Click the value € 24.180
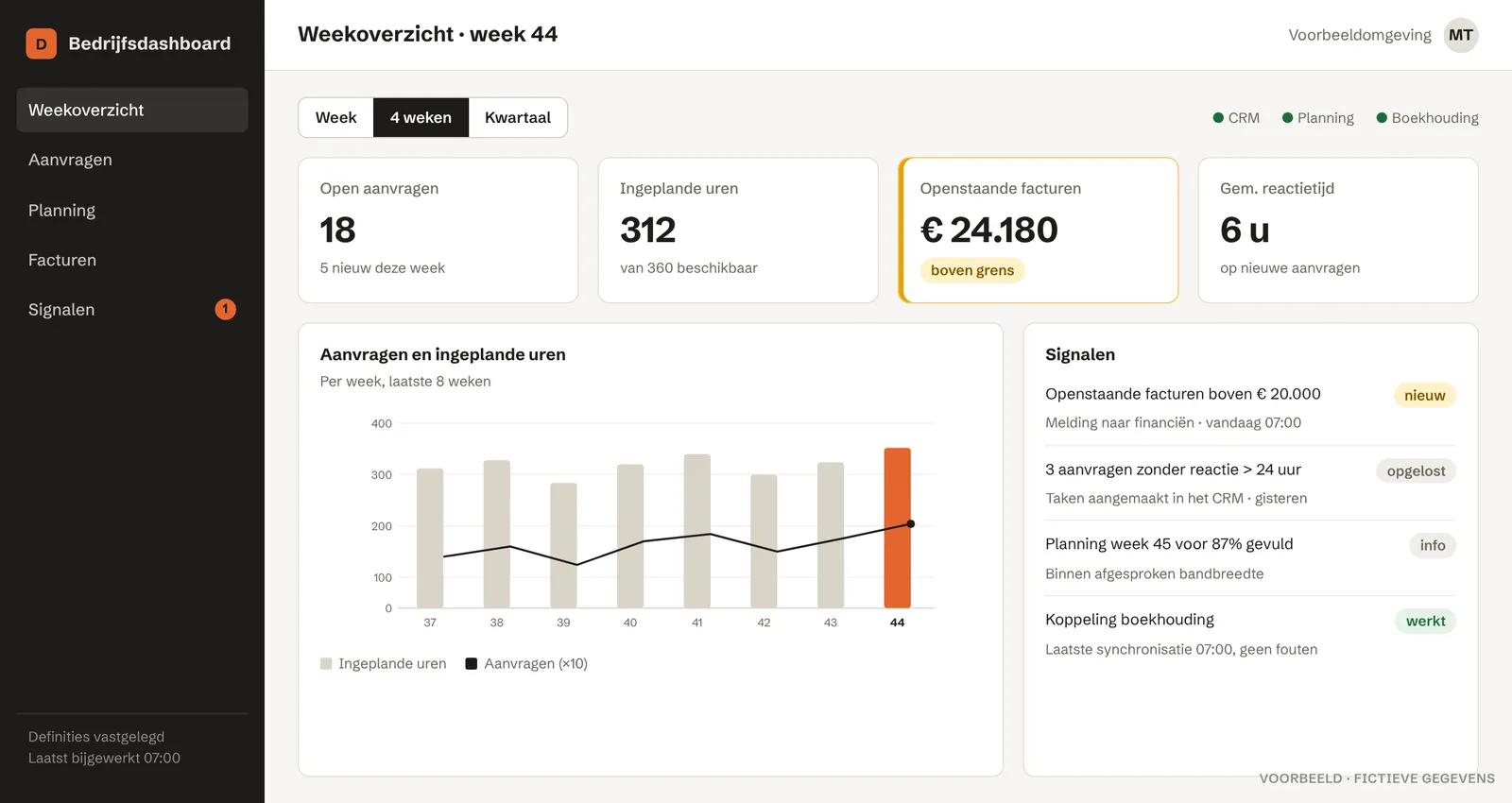The image size is (1512, 803). [x=989, y=230]
